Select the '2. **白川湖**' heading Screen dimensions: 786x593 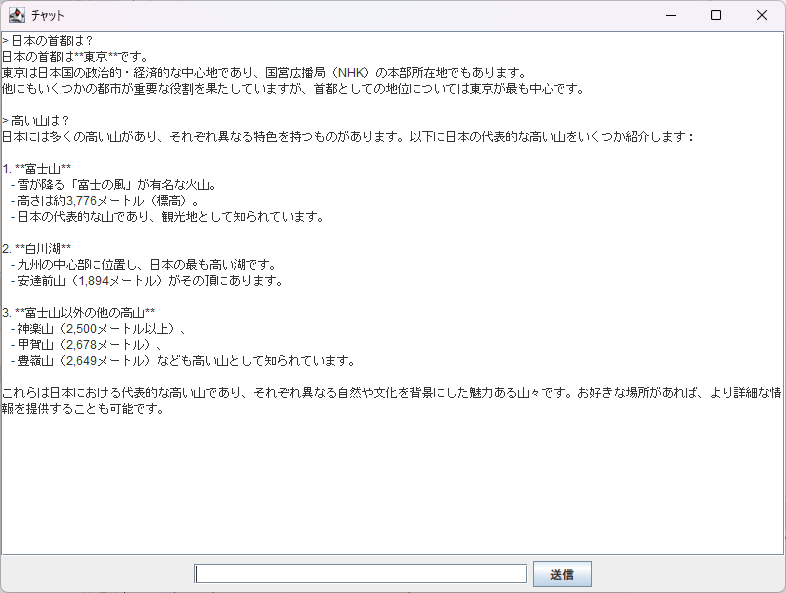coord(37,248)
